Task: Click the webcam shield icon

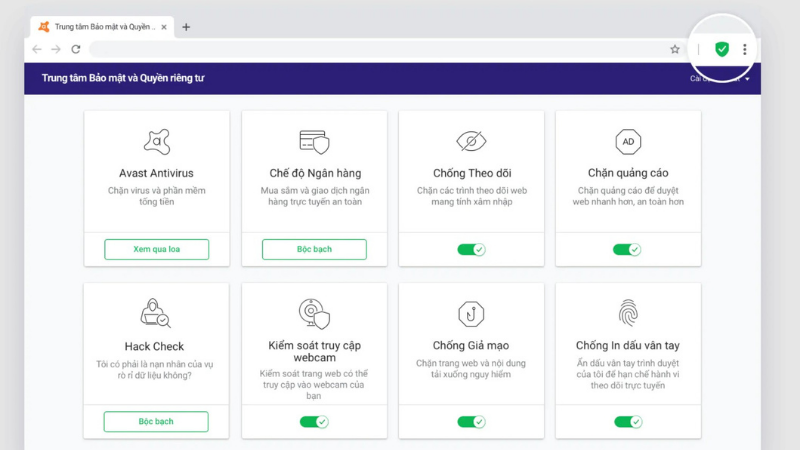Action: [314, 314]
